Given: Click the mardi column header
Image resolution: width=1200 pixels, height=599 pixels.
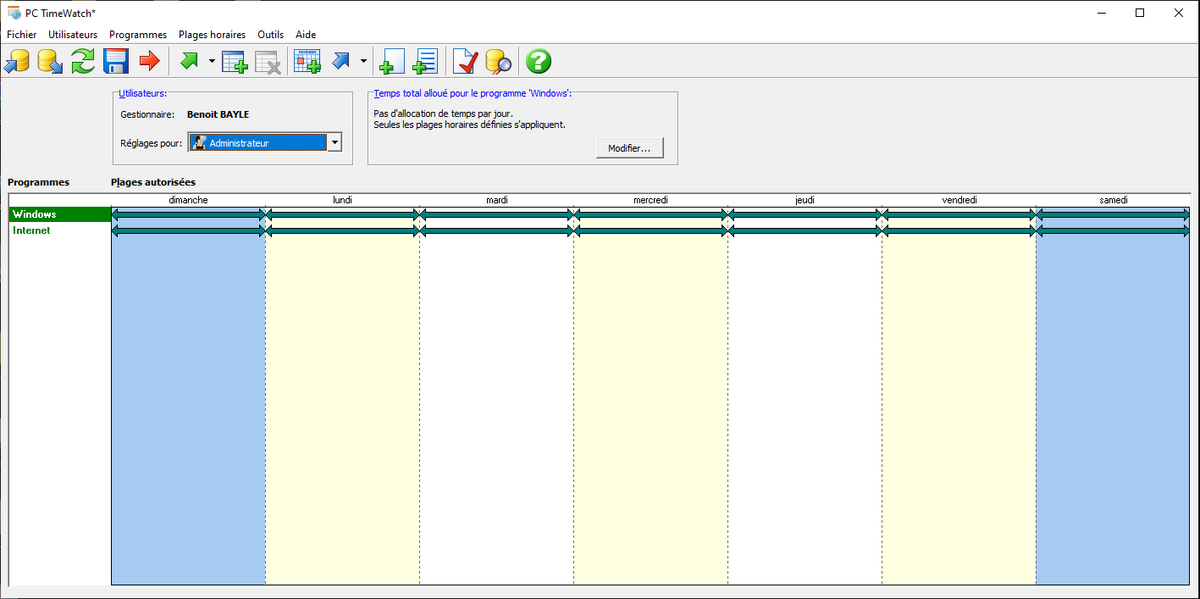Looking at the screenshot, I should coord(497,200).
